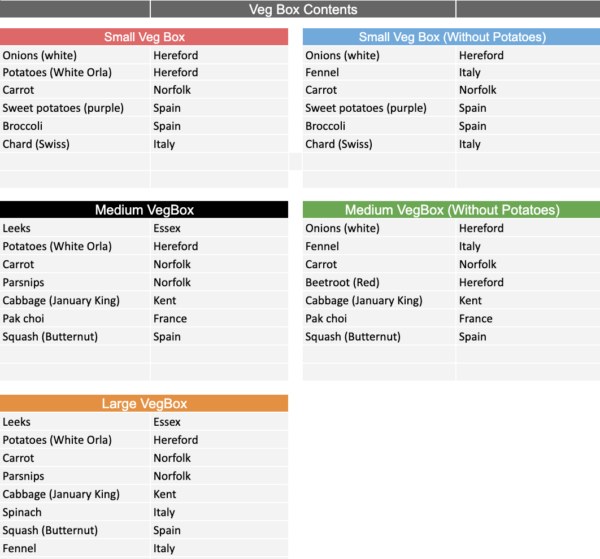Select Squash (Butternut) cell in the Large VegBox table
Viewport: 600px width, 559px height.
50,530
